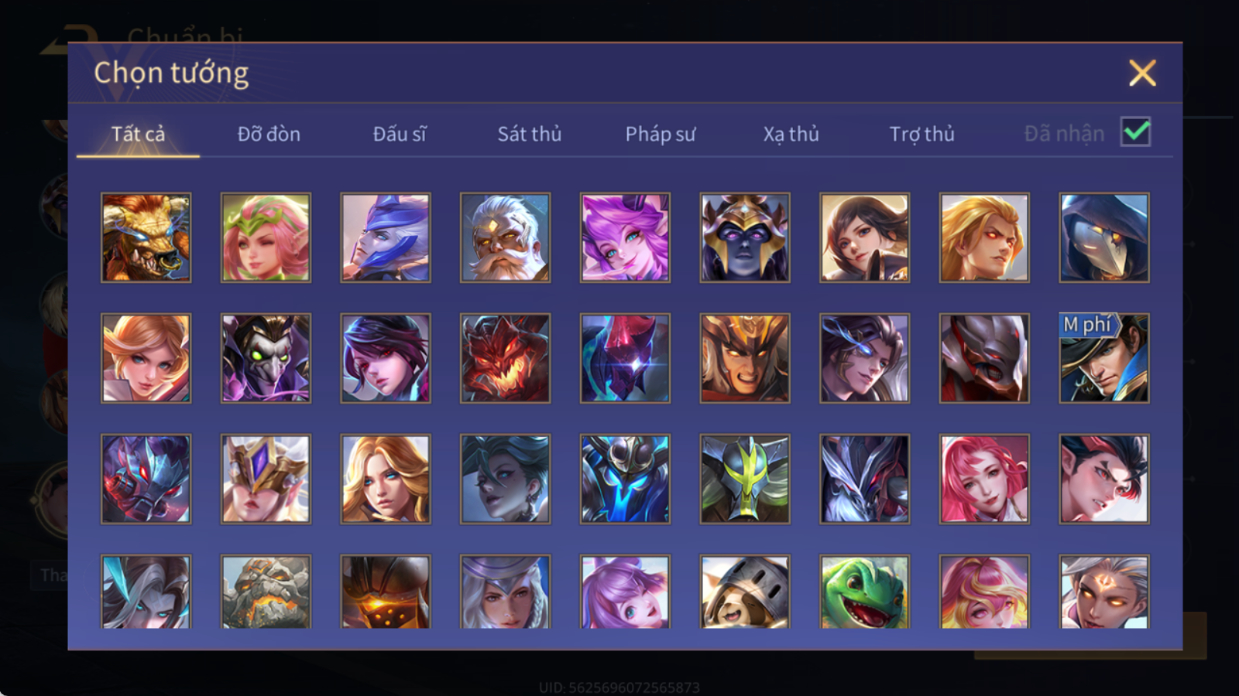Open the Đấu sĩ tab
This screenshot has height=696, width=1239.
[x=400, y=134]
